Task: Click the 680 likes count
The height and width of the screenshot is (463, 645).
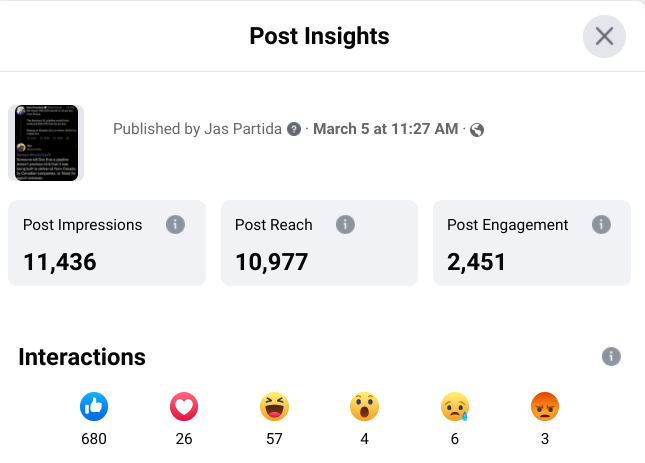Action: 94,439
